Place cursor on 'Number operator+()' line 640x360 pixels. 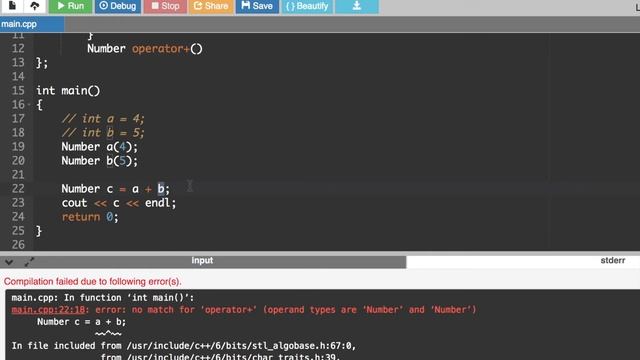(x=144, y=49)
